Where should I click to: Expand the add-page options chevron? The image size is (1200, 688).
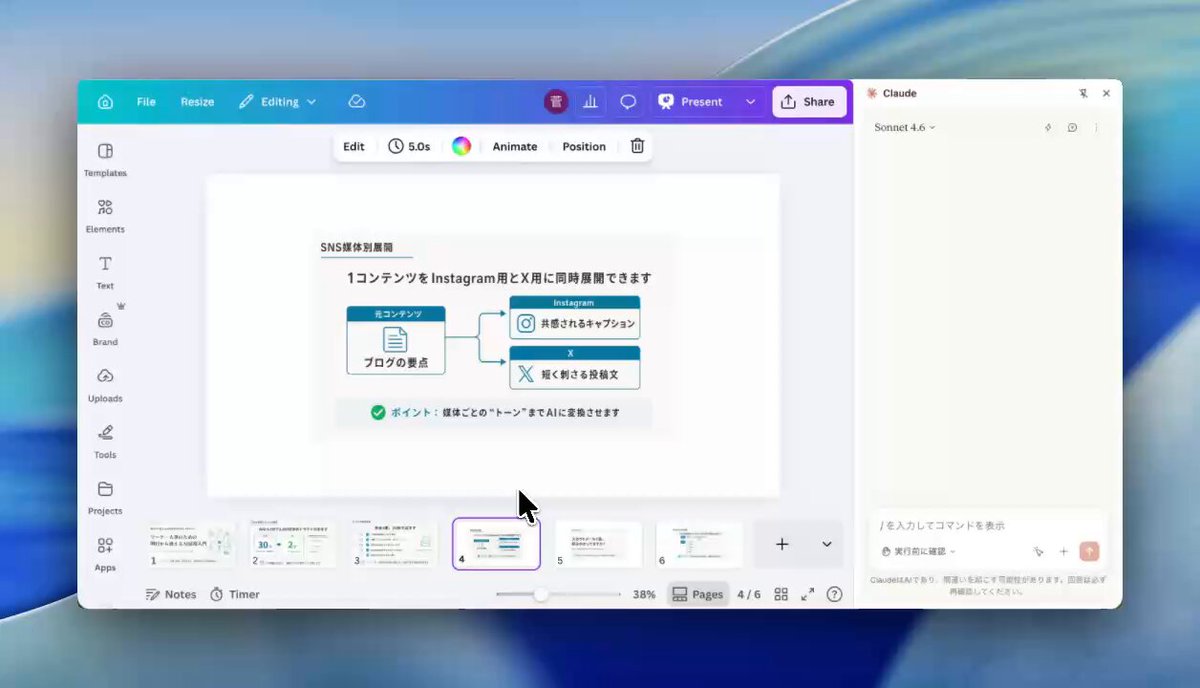click(x=827, y=544)
